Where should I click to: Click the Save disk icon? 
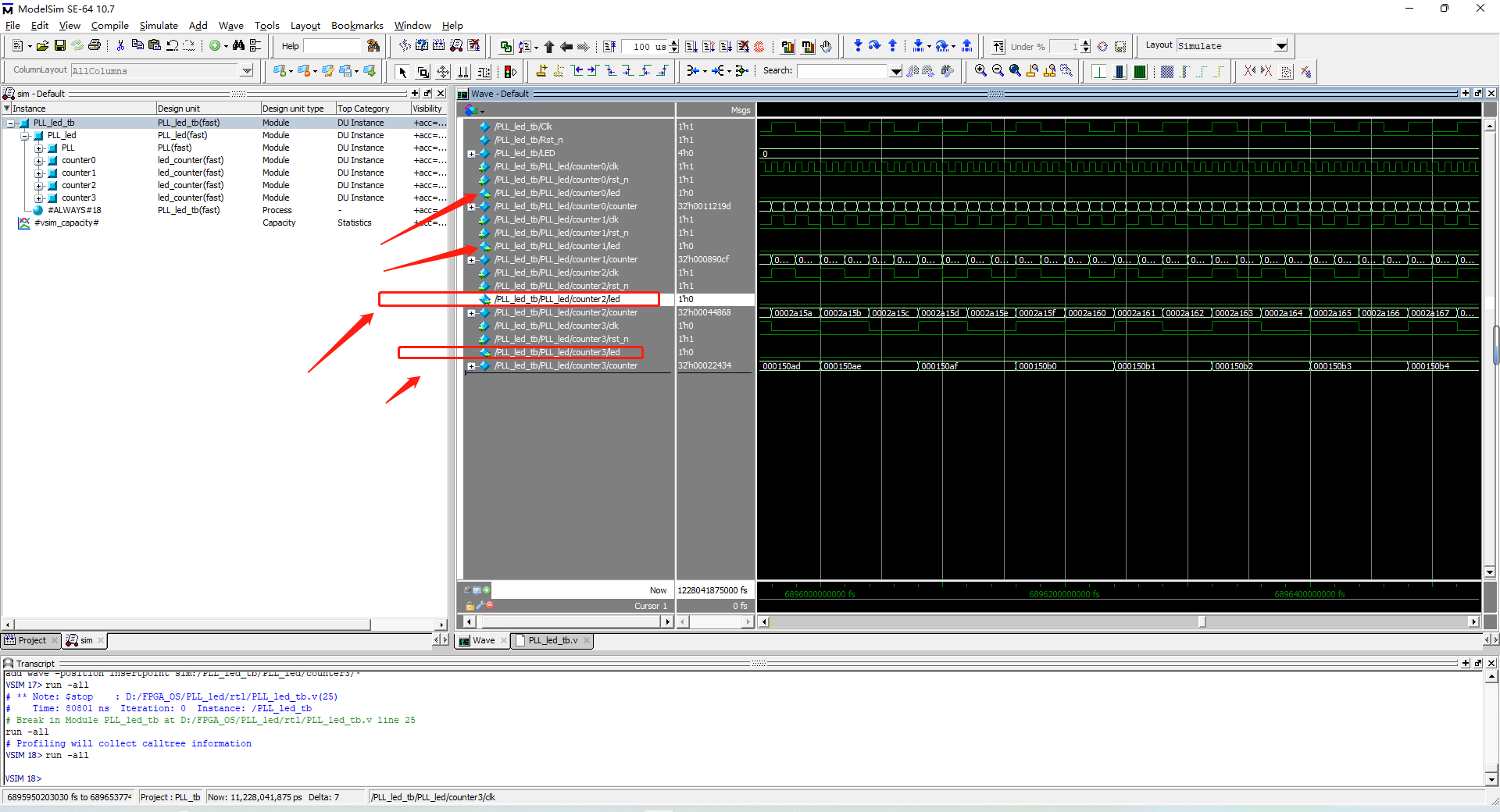click(60, 46)
